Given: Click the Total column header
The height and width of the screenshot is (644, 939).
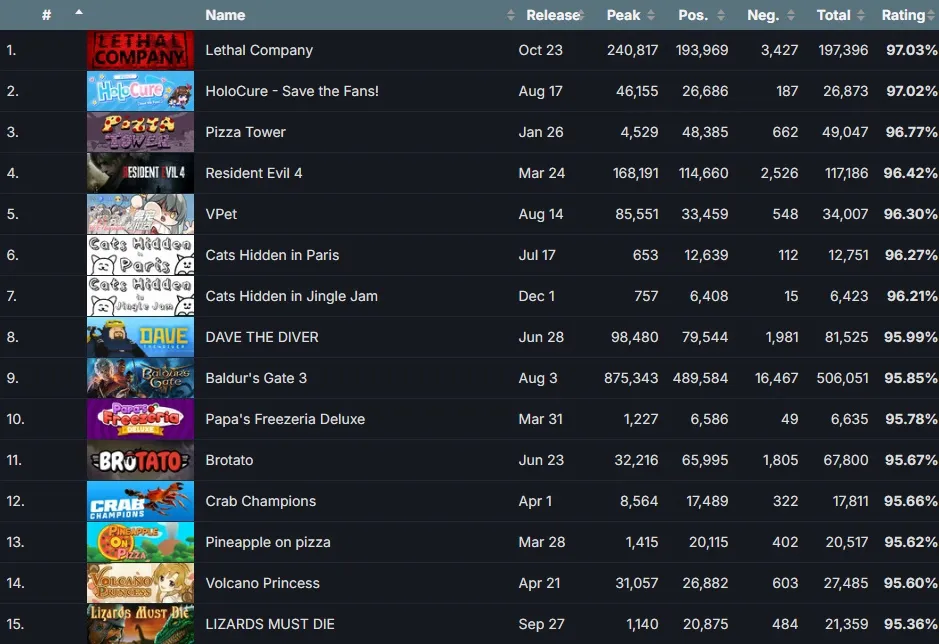Looking at the screenshot, I should coord(833,15).
